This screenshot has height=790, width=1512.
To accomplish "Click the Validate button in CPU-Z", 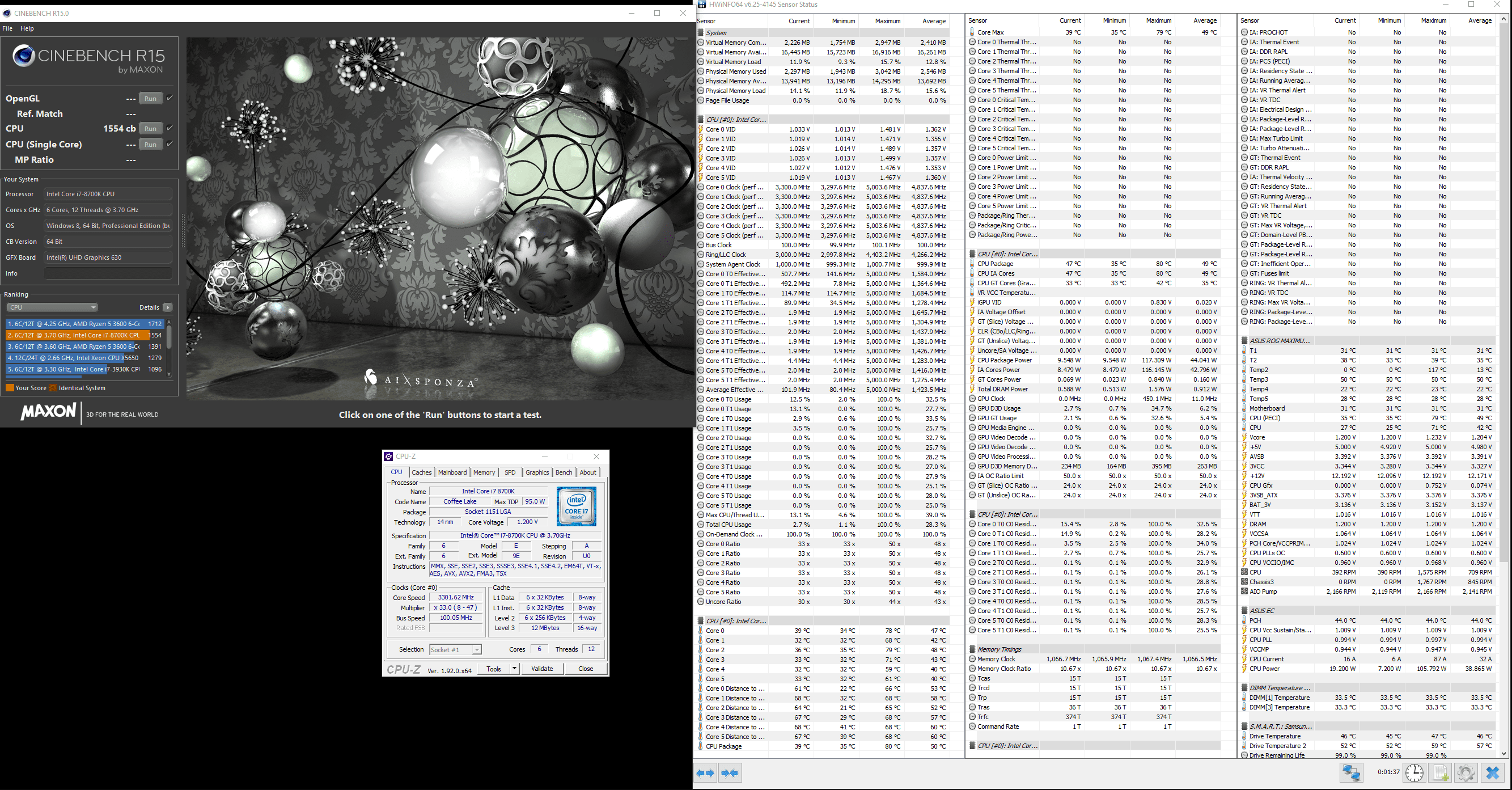I will tap(542, 669).
